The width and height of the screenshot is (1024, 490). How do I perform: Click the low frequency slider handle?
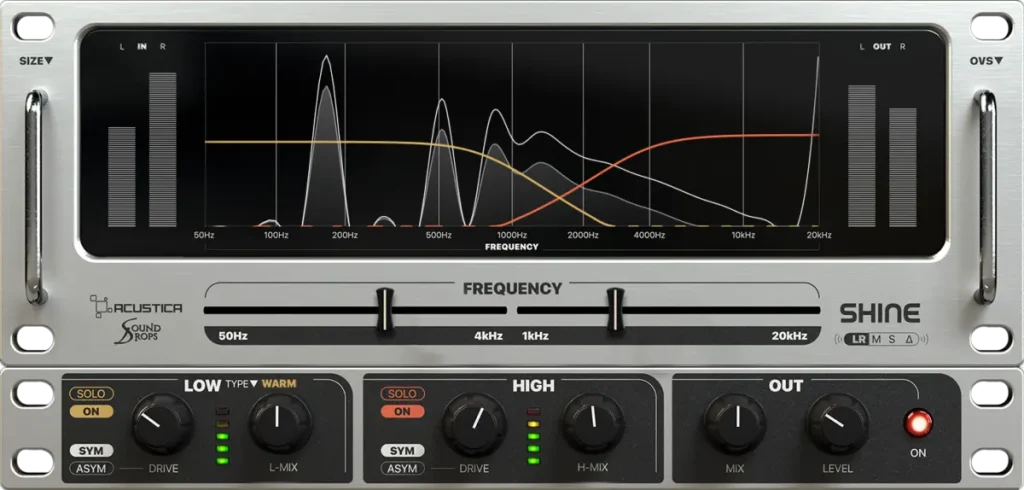[x=385, y=310]
